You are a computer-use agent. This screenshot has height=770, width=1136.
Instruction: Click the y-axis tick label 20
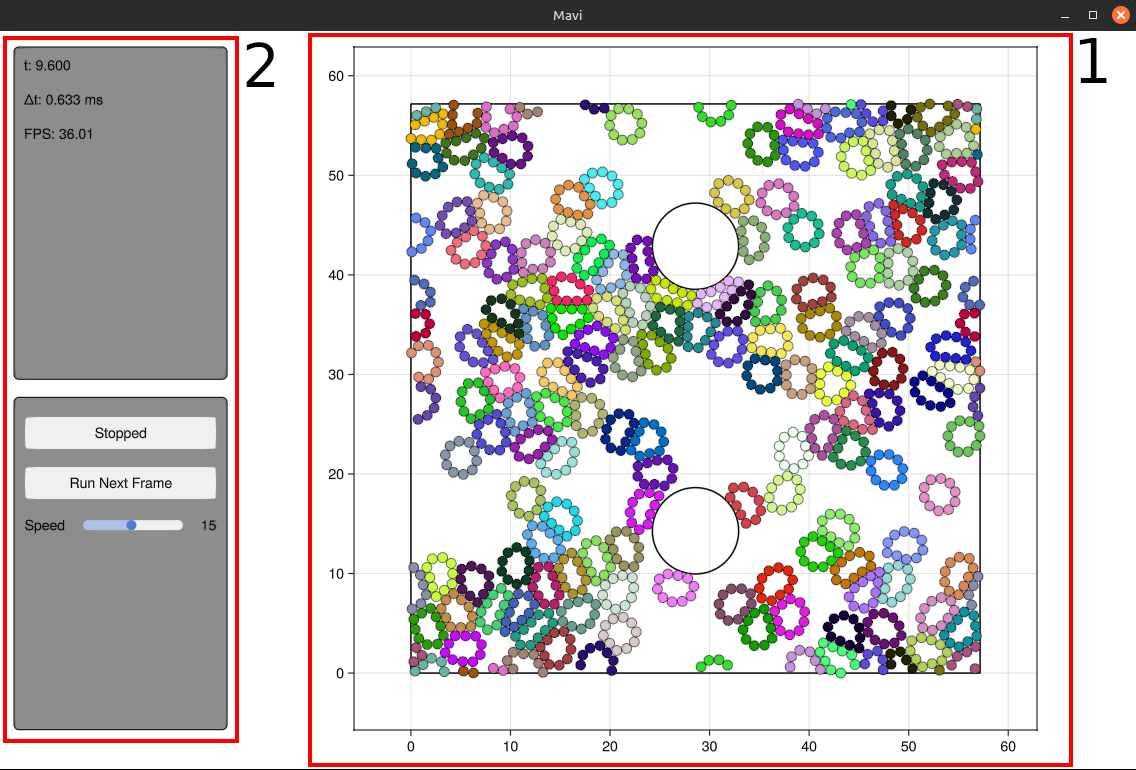point(336,474)
